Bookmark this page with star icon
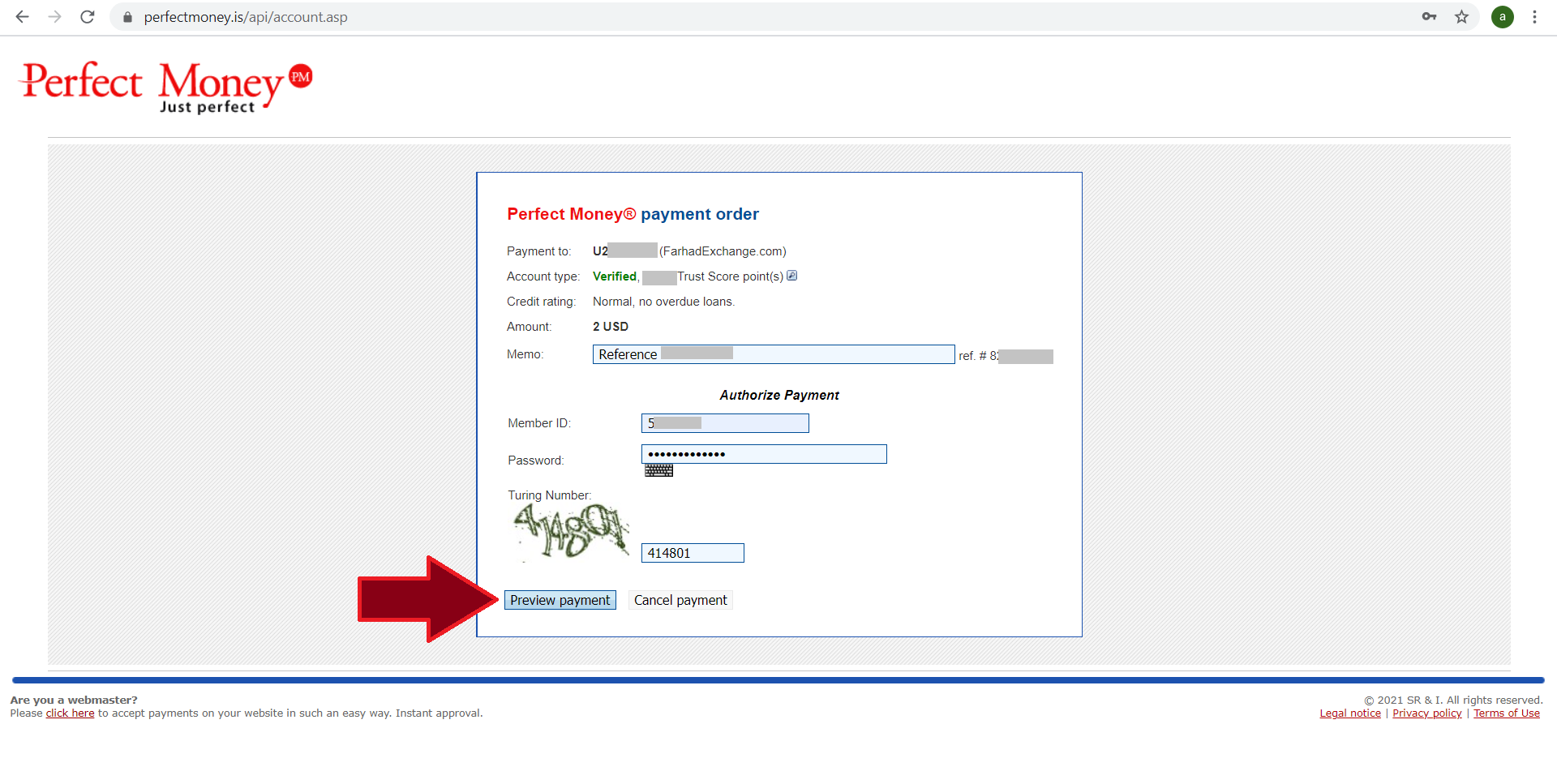This screenshot has width=1557, height=784. (1461, 17)
